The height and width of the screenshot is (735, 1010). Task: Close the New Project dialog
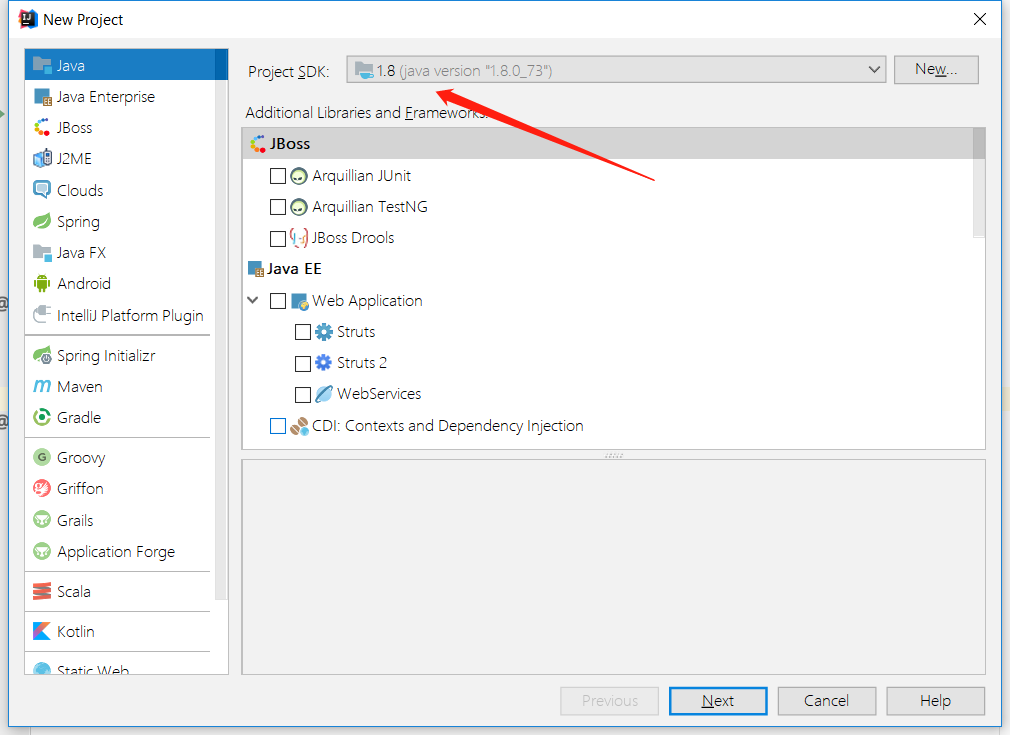(980, 19)
